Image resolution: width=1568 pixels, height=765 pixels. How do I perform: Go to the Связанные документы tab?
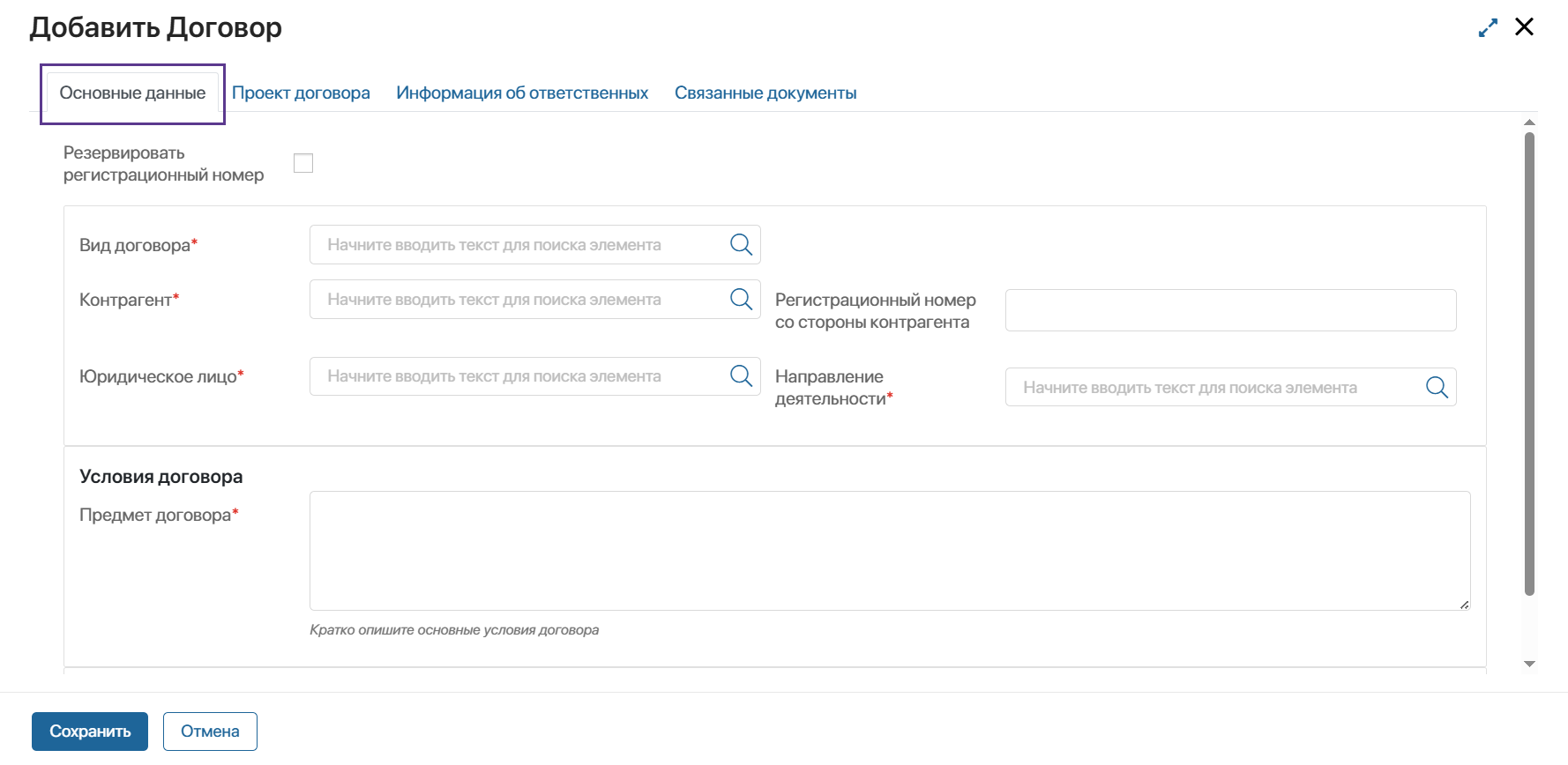coord(765,93)
